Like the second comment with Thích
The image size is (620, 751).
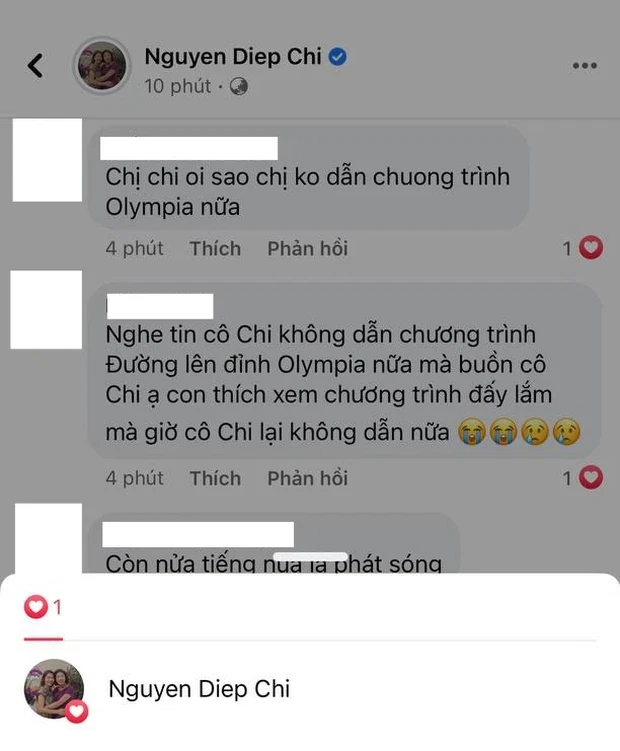pos(215,478)
